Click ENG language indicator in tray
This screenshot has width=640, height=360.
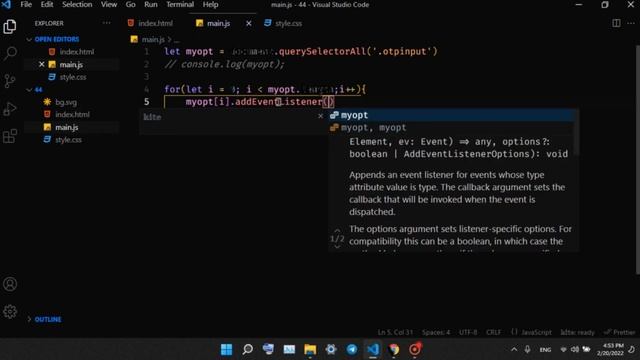(x=545, y=350)
